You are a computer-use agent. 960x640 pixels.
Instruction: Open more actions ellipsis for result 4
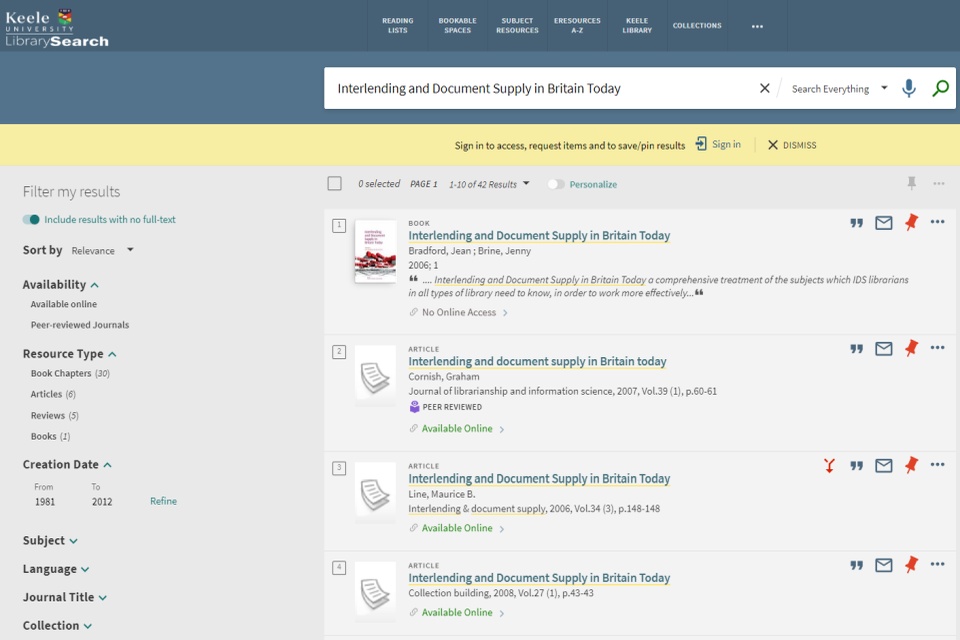pyautogui.click(x=937, y=565)
